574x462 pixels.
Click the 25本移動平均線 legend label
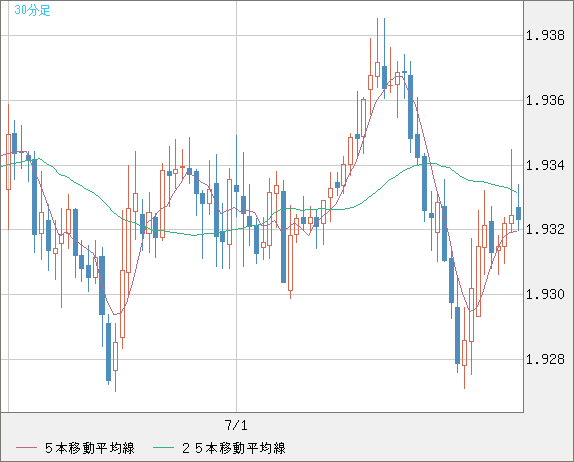(234, 448)
